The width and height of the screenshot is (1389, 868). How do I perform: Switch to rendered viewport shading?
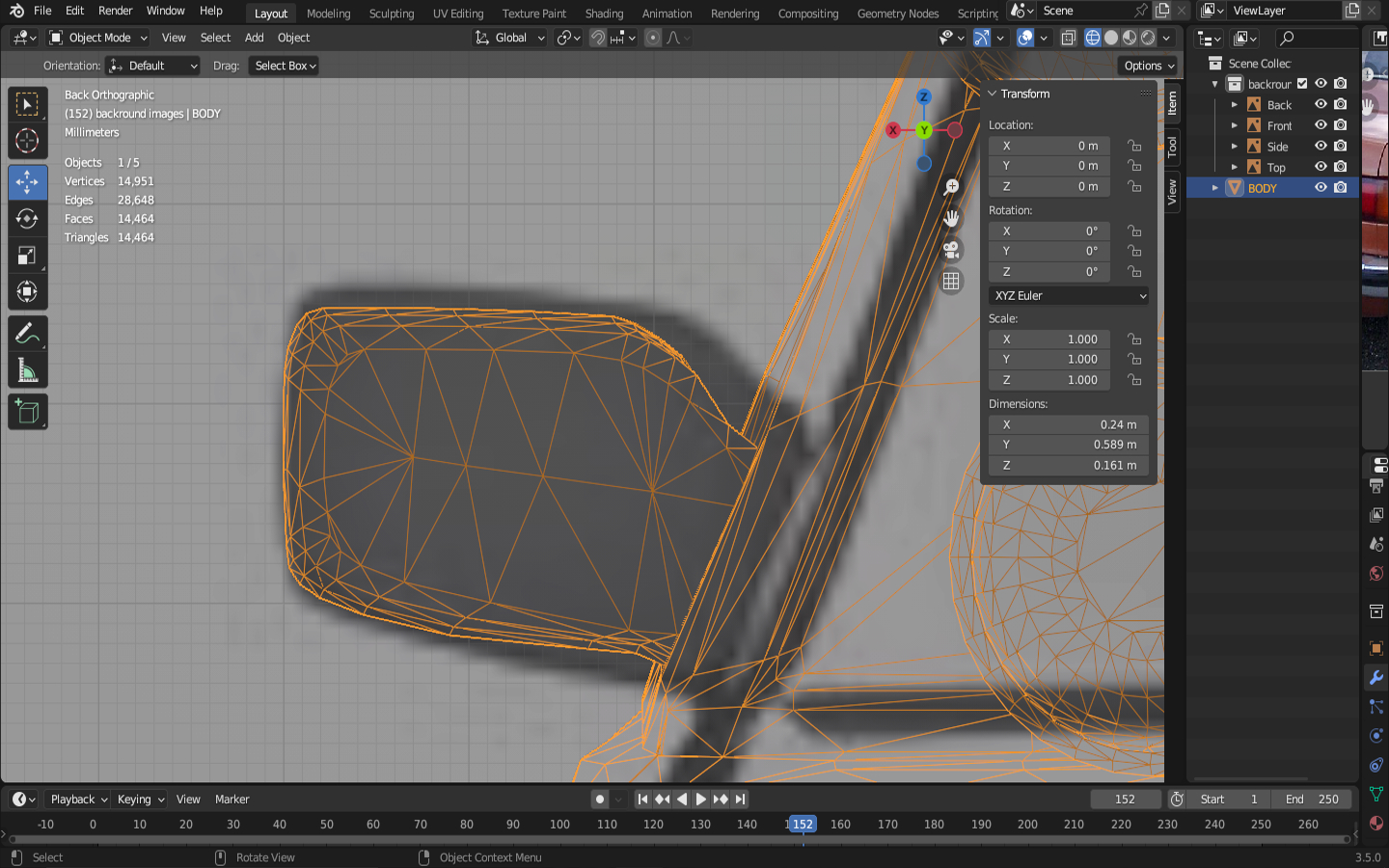1148,38
